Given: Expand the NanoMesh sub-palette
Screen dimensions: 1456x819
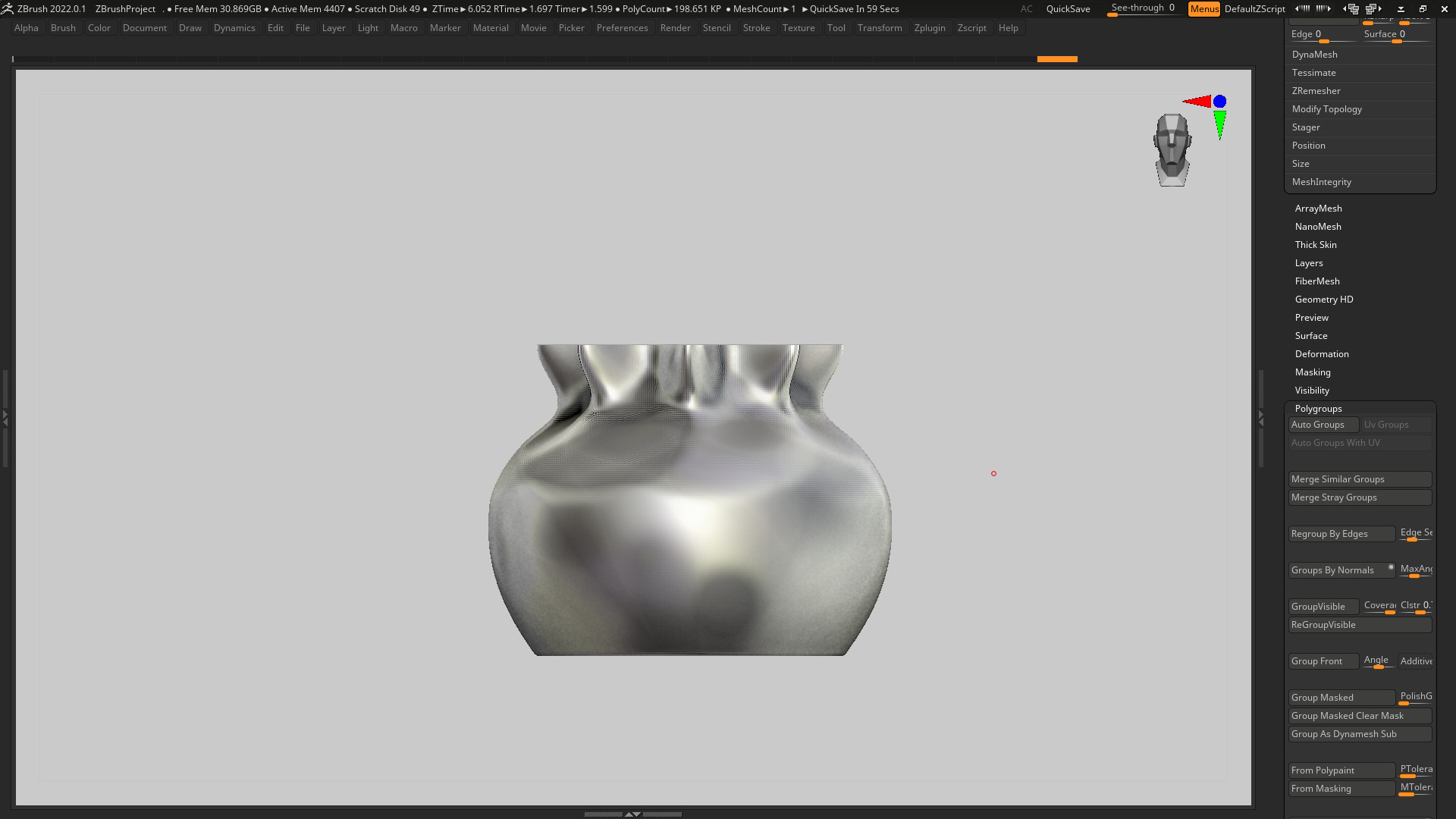Looking at the screenshot, I should pyautogui.click(x=1318, y=227).
